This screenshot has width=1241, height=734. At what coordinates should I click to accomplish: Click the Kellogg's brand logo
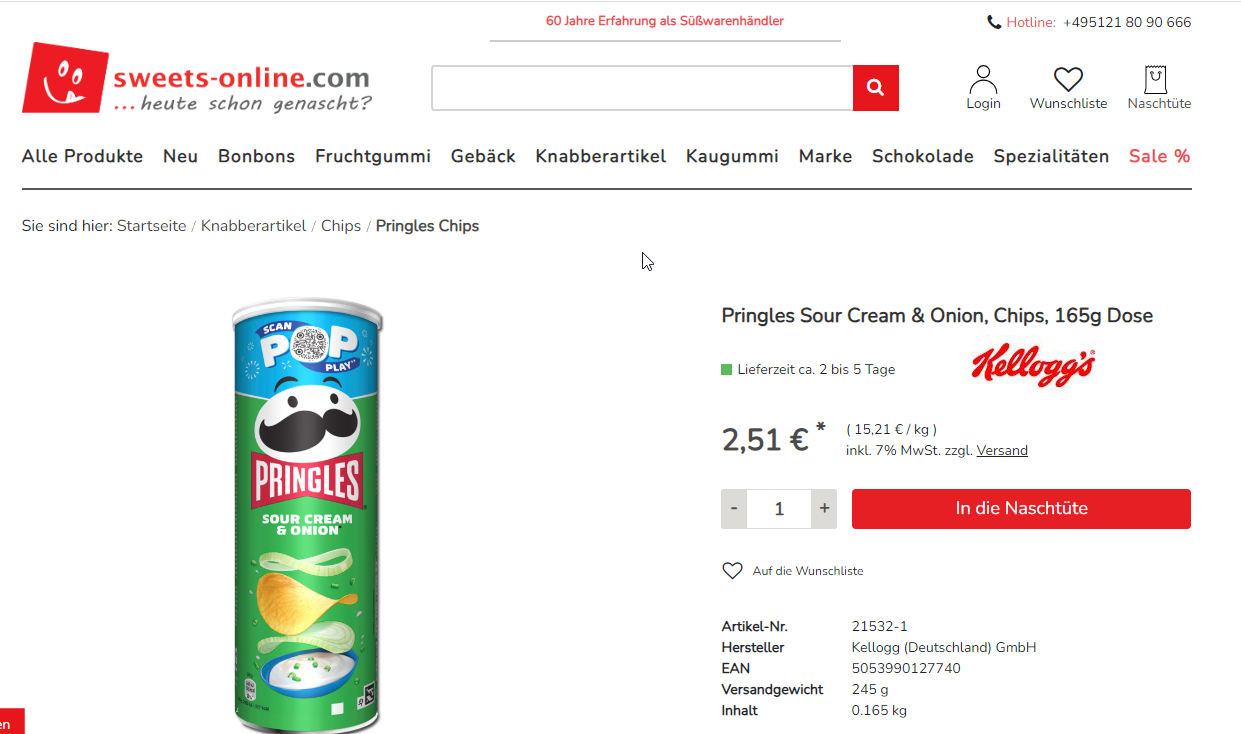[1033, 367]
